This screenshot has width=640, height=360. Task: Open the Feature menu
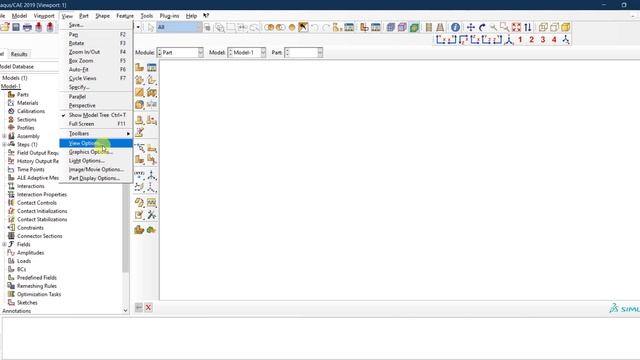(x=125, y=16)
